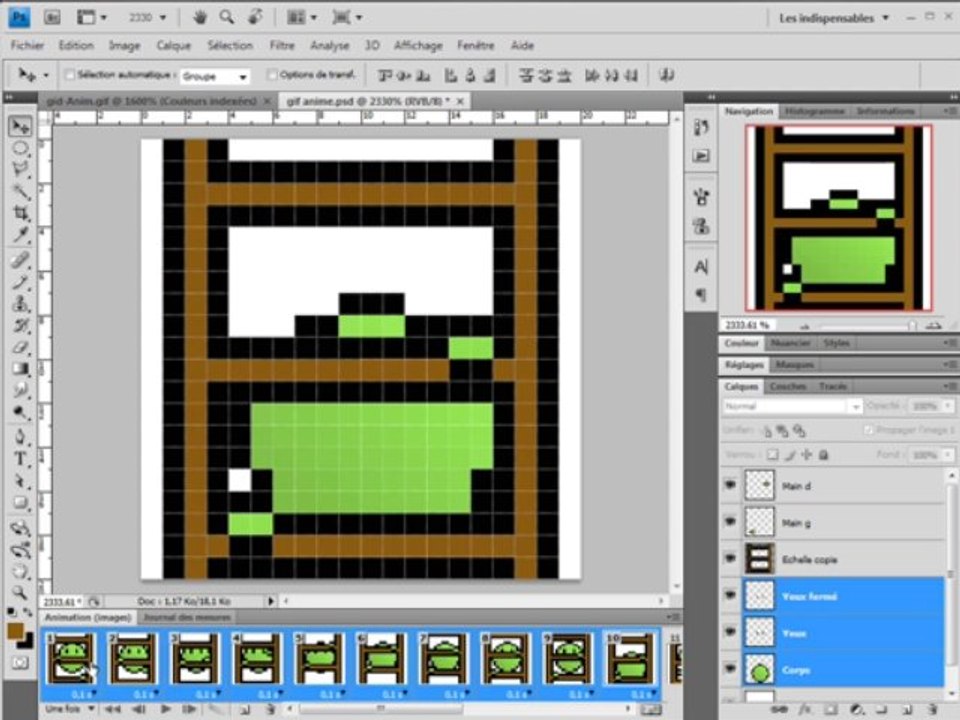The width and height of the screenshot is (960, 720).
Task: Open the Filtre menu
Action: coord(282,45)
